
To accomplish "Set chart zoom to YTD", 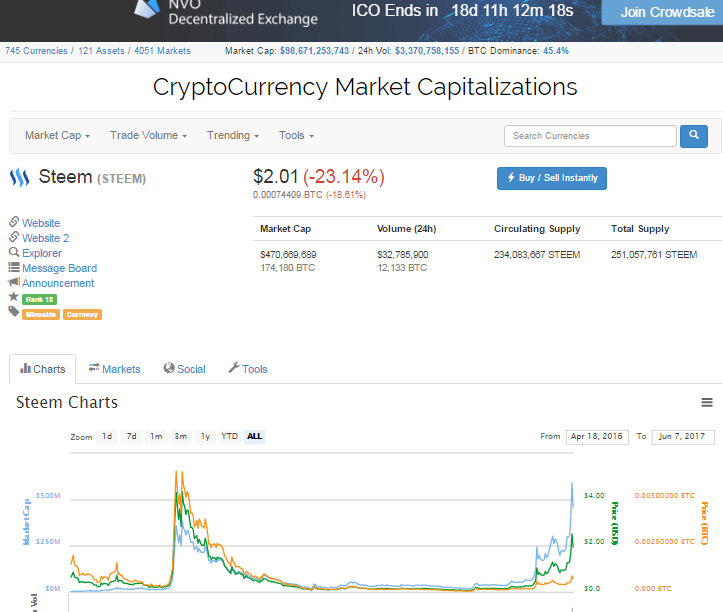I will click(229, 436).
